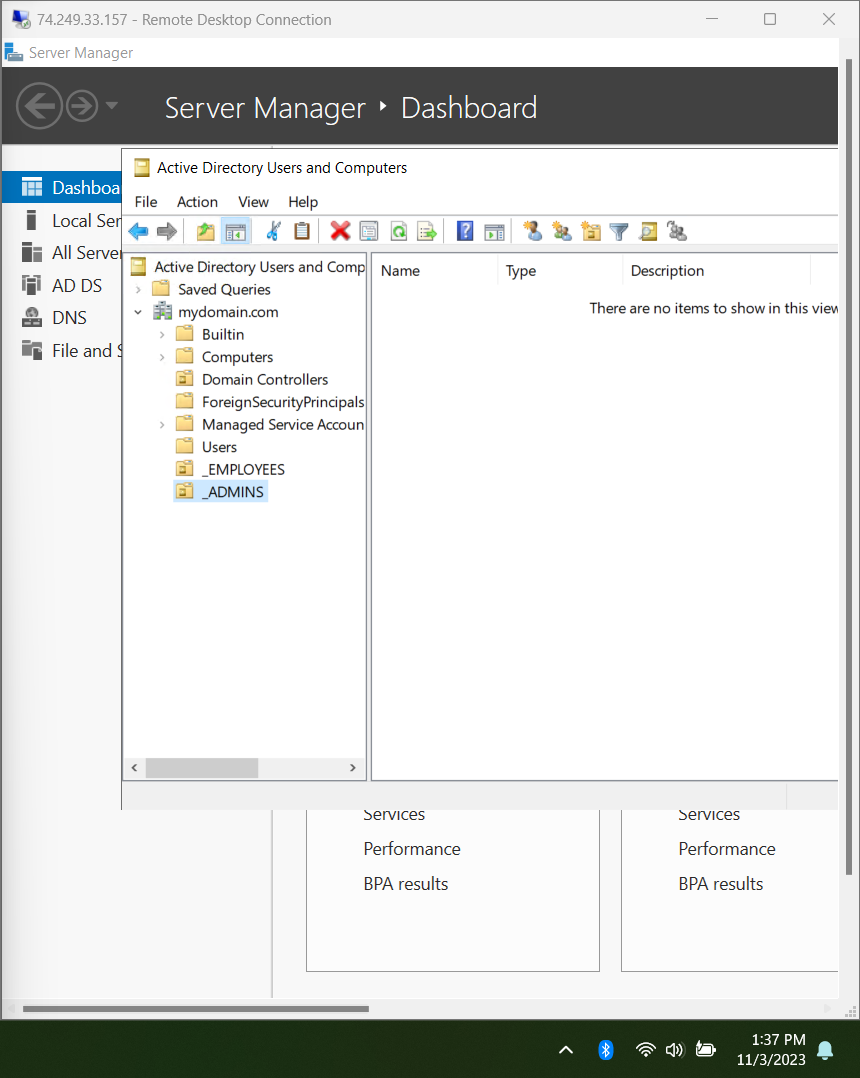Open the Action menu

pos(197,202)
